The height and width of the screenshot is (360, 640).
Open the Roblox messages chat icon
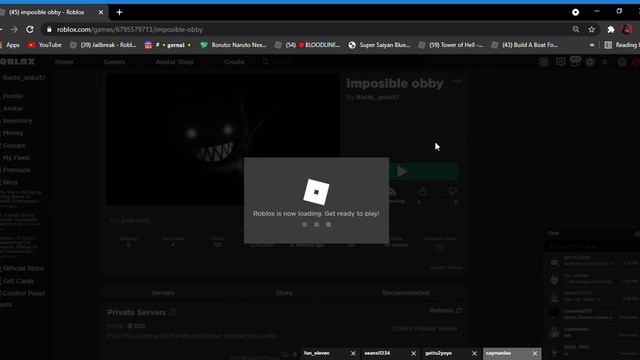tap(560, 62)
